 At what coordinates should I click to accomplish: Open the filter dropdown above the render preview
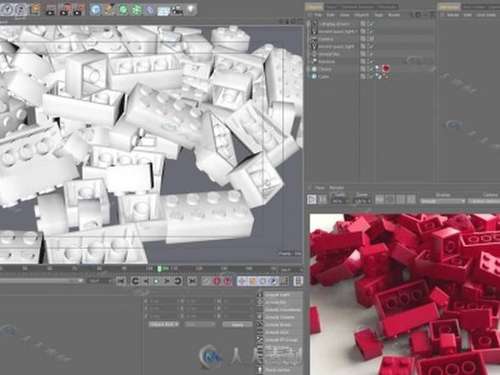click(442, 201)
